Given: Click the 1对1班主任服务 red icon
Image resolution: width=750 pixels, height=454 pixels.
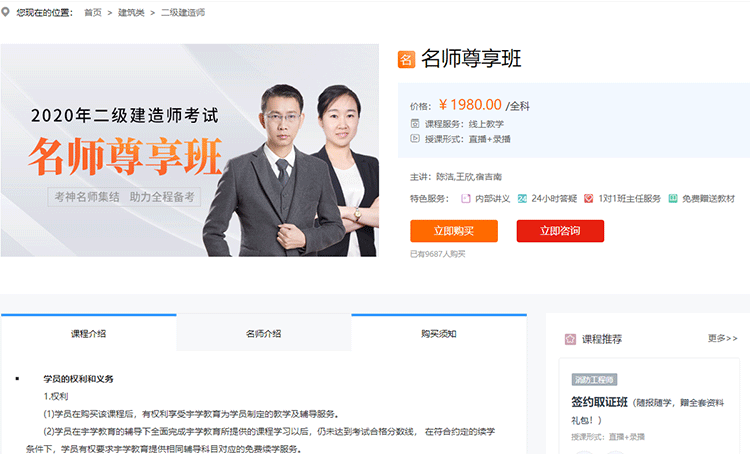Looking at the screenshot, I should click(589, 199).
